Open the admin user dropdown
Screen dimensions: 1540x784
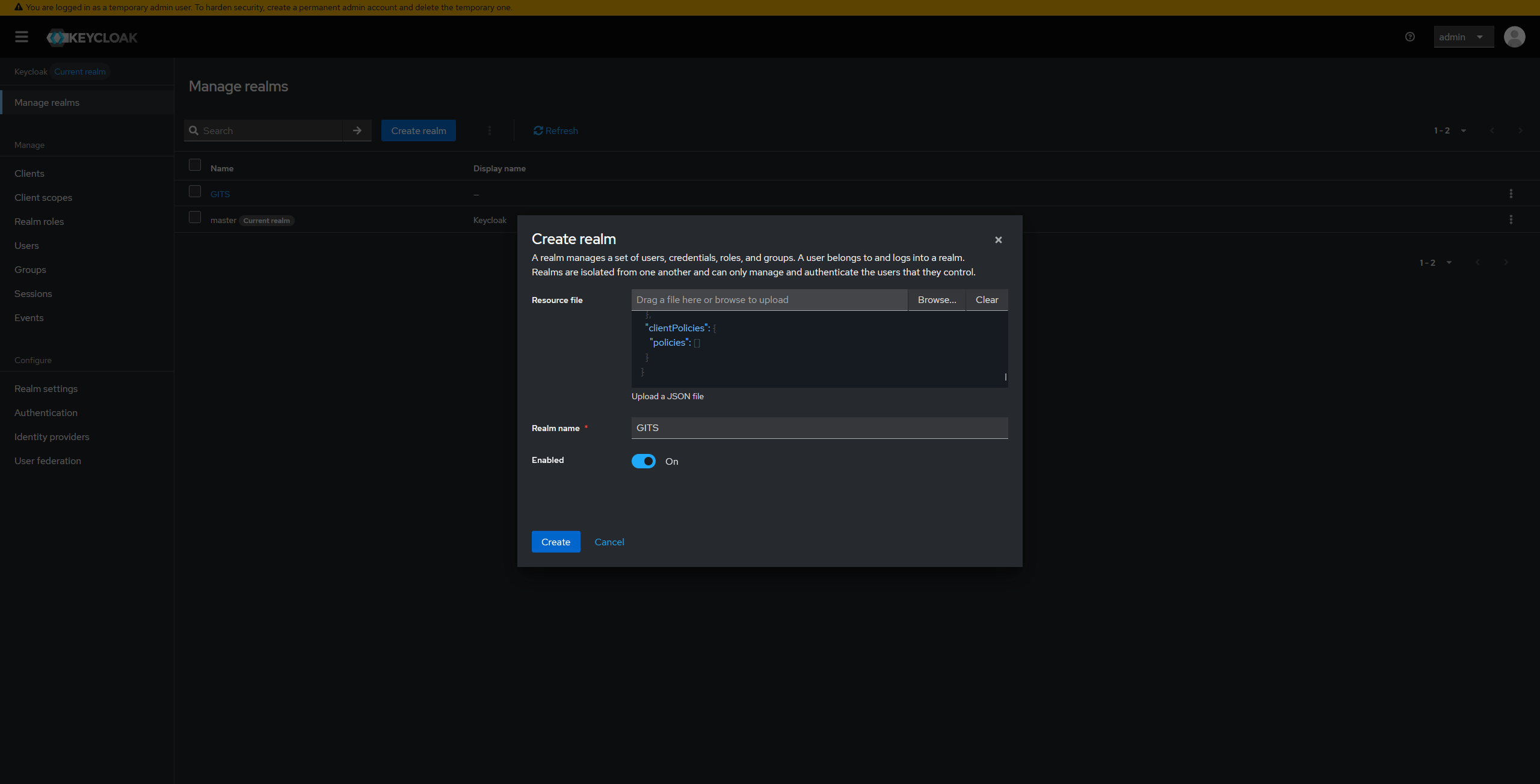1463,37
